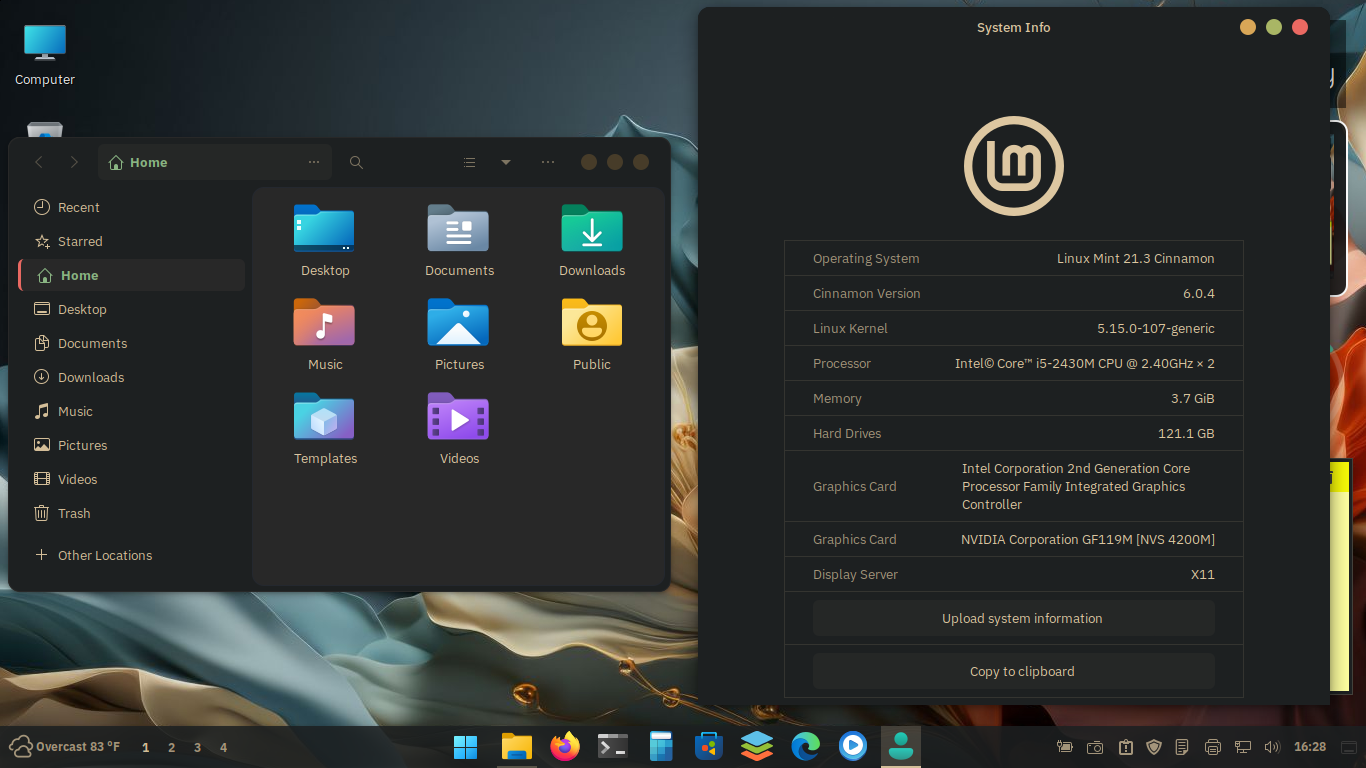Screen dimensions: 1366x768
Task: Click Upload system information button
Action: tap(1014, 618)
